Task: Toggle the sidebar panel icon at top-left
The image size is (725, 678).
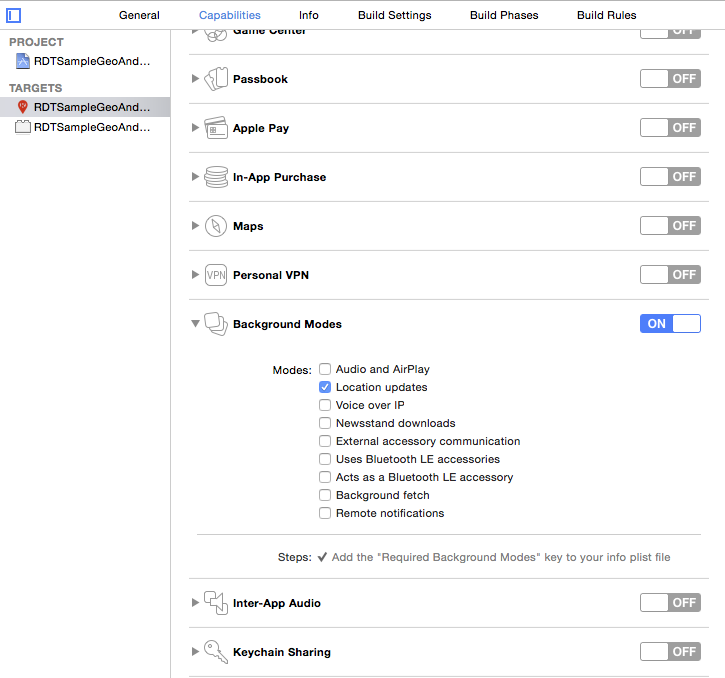Action: [x=14, y=15]
